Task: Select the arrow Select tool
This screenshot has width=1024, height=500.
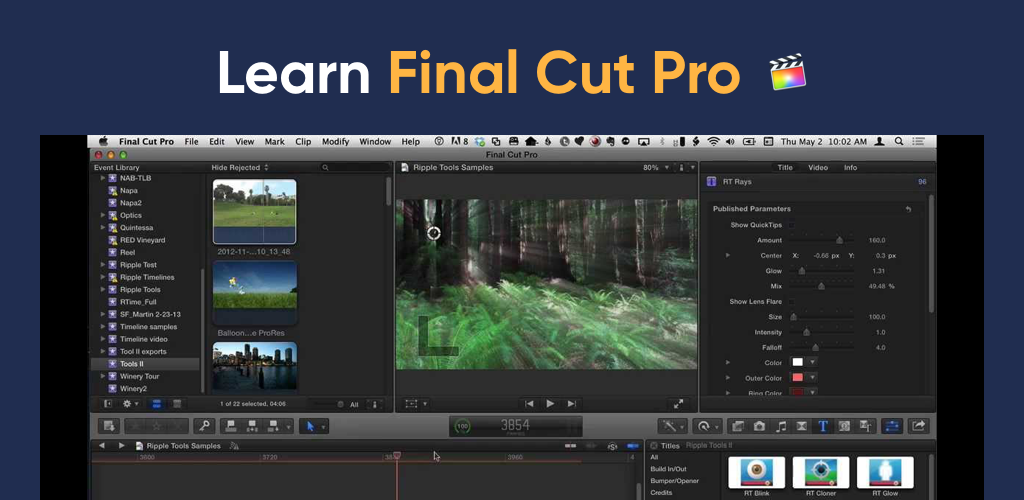Action: (310, 426)
